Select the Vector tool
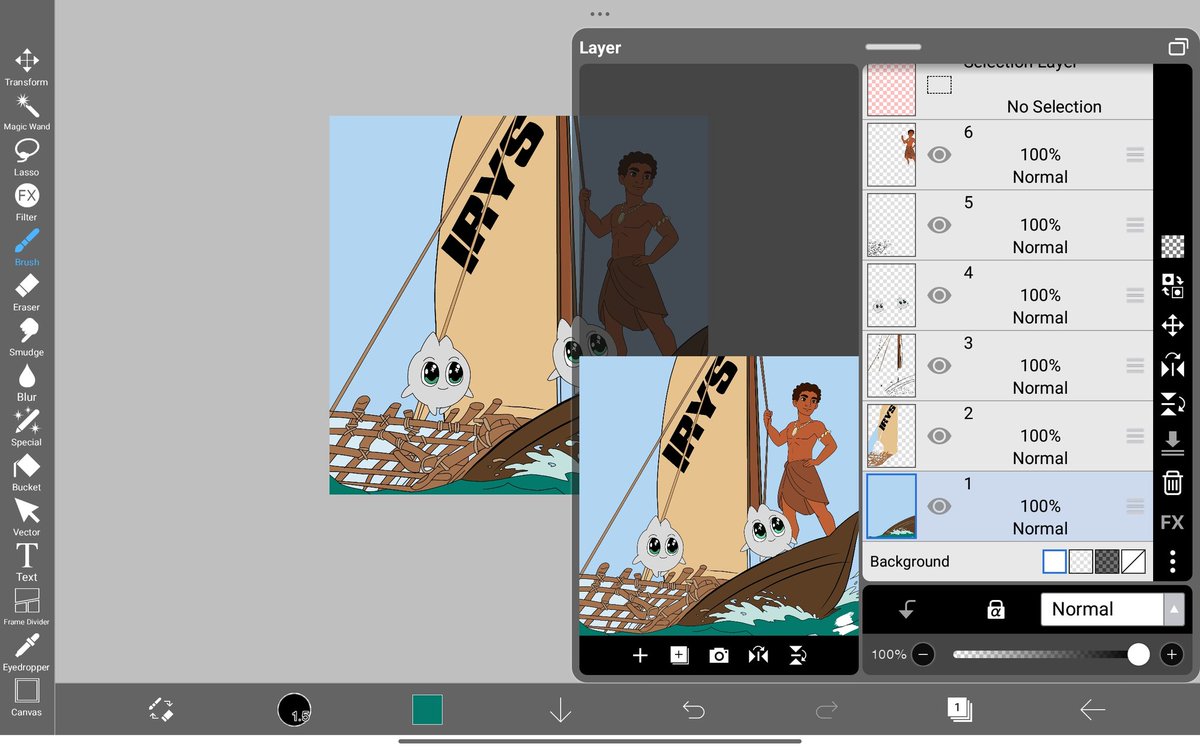 click(27, 517)
